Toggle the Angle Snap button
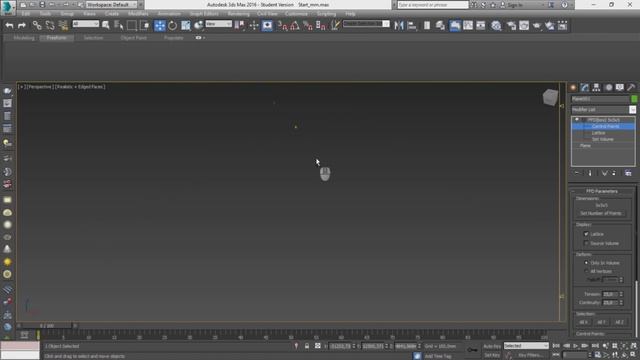Image resolution: width=640 pixels, height=360 pixels. (295, 25)
